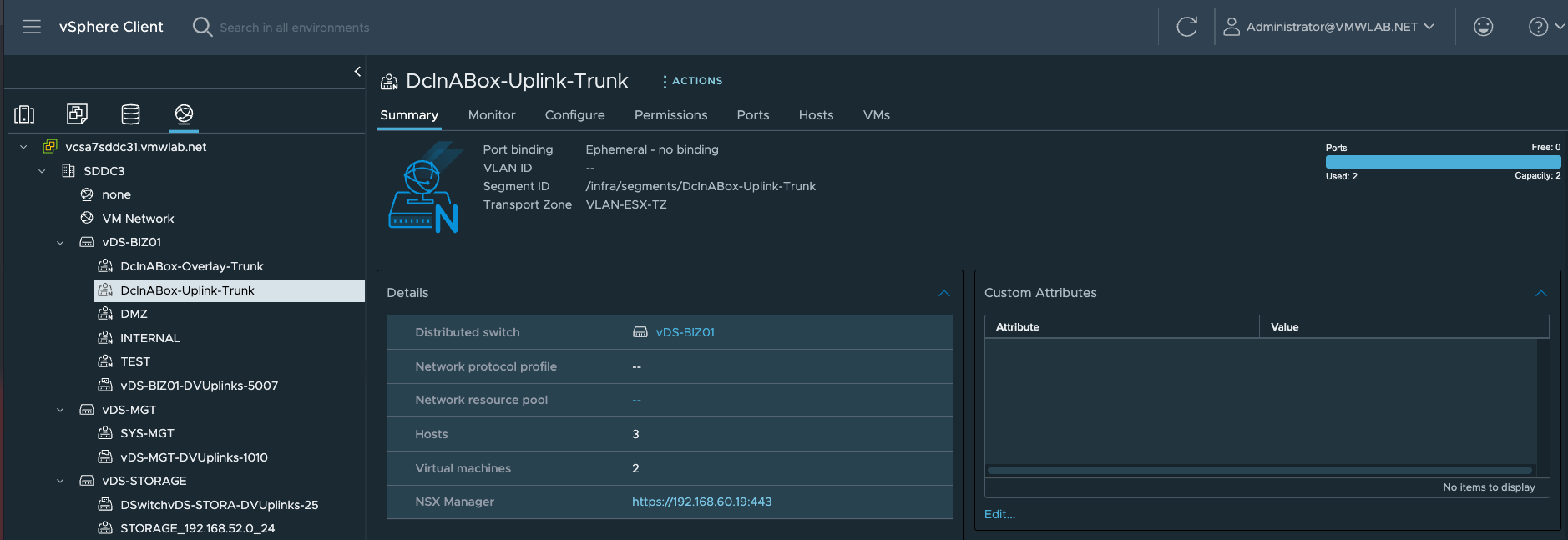
Task: Collapse the vDS-MGT switch node
Action: [60, 410]
